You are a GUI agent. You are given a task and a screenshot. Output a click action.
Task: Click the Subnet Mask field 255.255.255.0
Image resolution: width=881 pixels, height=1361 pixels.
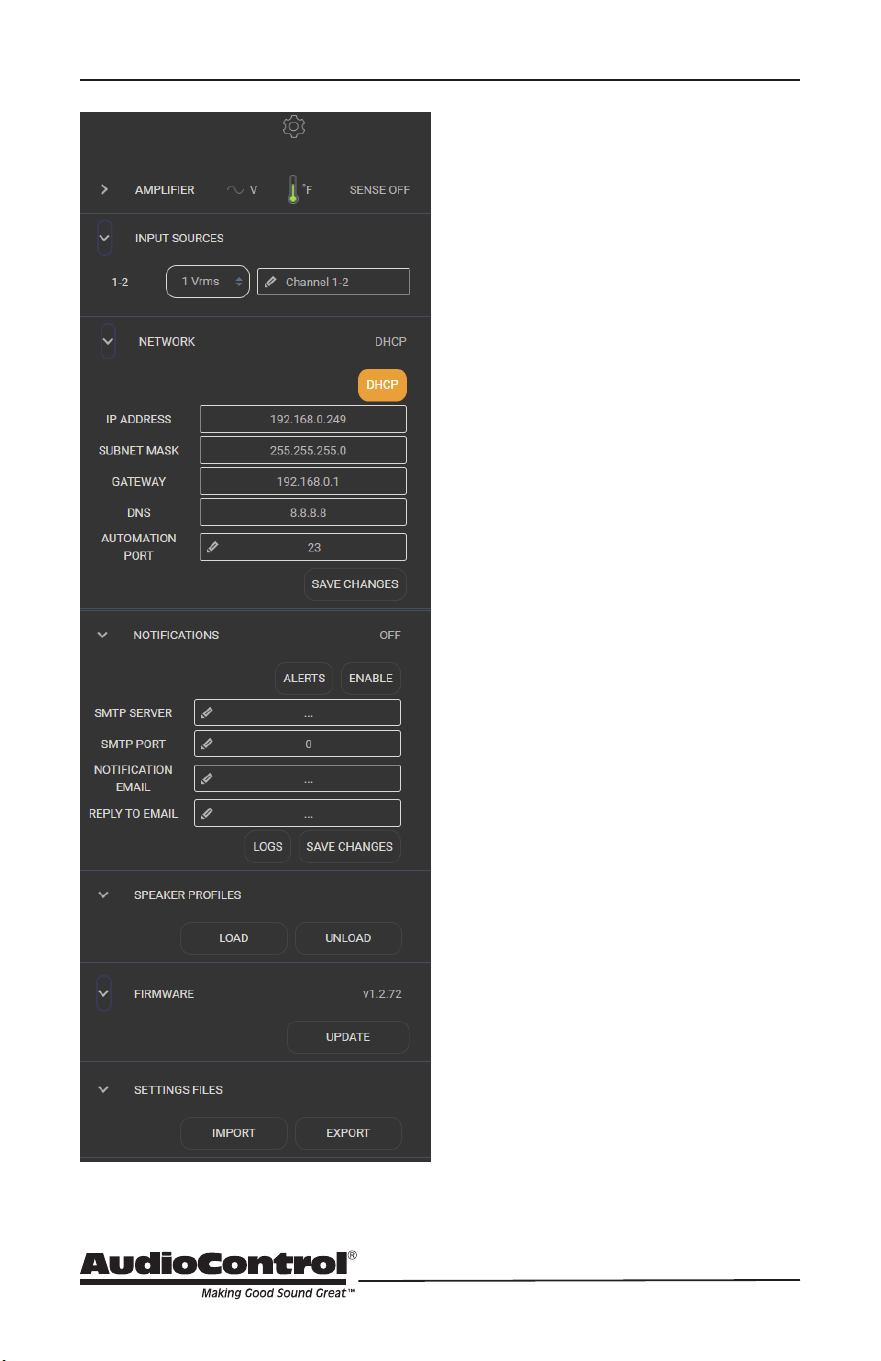click(303, 450)
